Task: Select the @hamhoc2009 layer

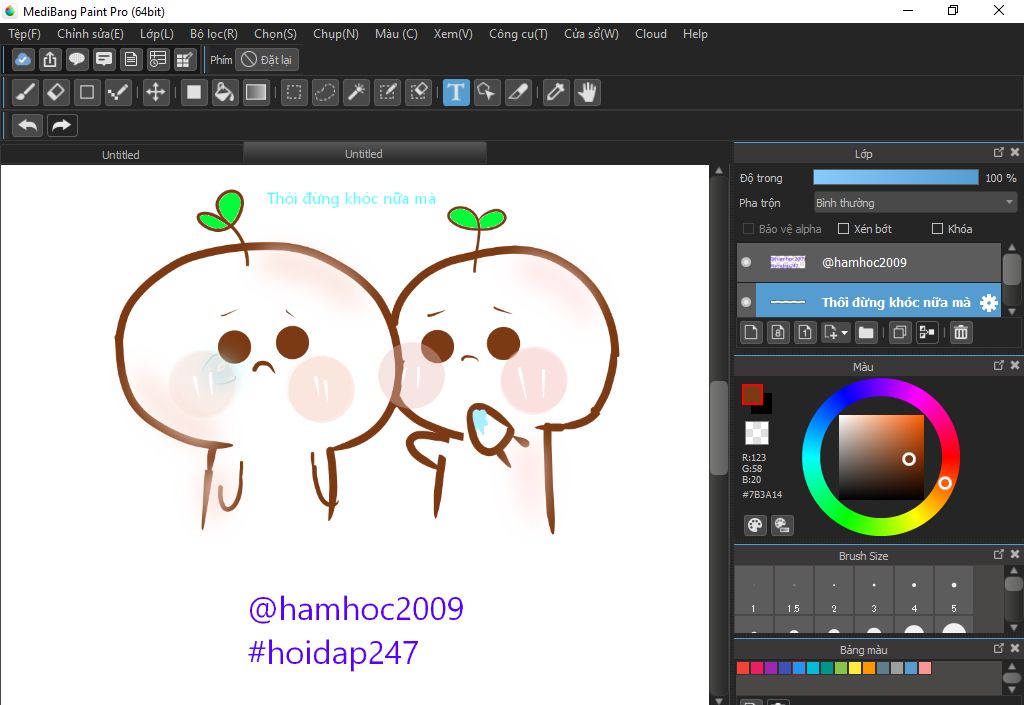Action: [x=869, y=262]
